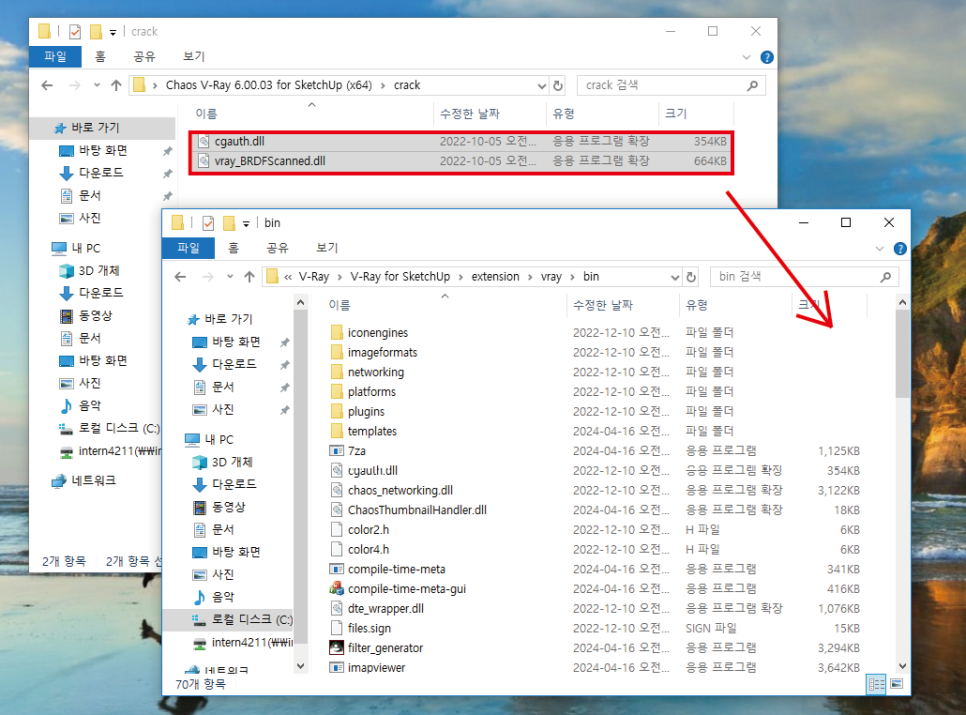The height and width of the screenshot is (715, 966).
Task: Select the compile-time-meta file name
Action: 397,569
